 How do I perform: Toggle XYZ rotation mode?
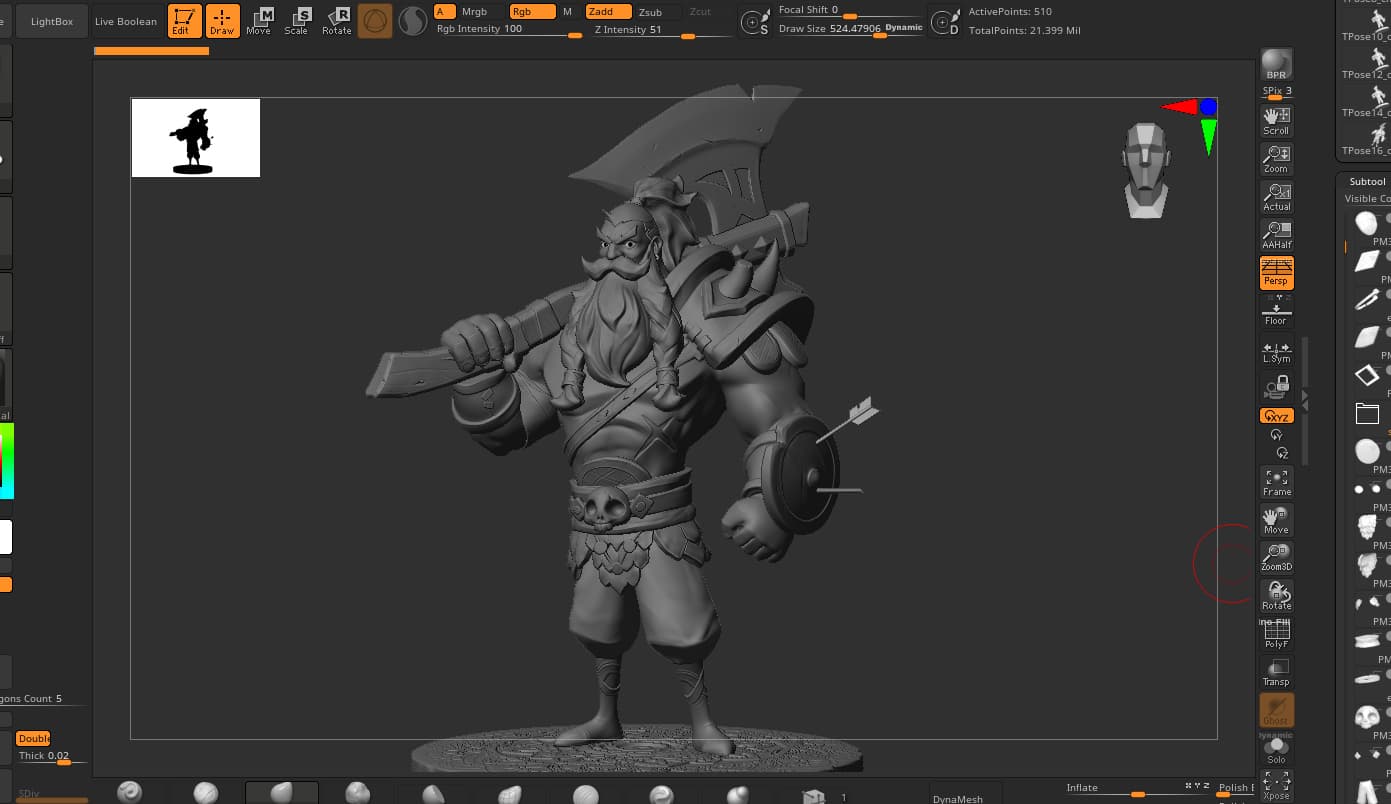click(x=1277, y=416)
